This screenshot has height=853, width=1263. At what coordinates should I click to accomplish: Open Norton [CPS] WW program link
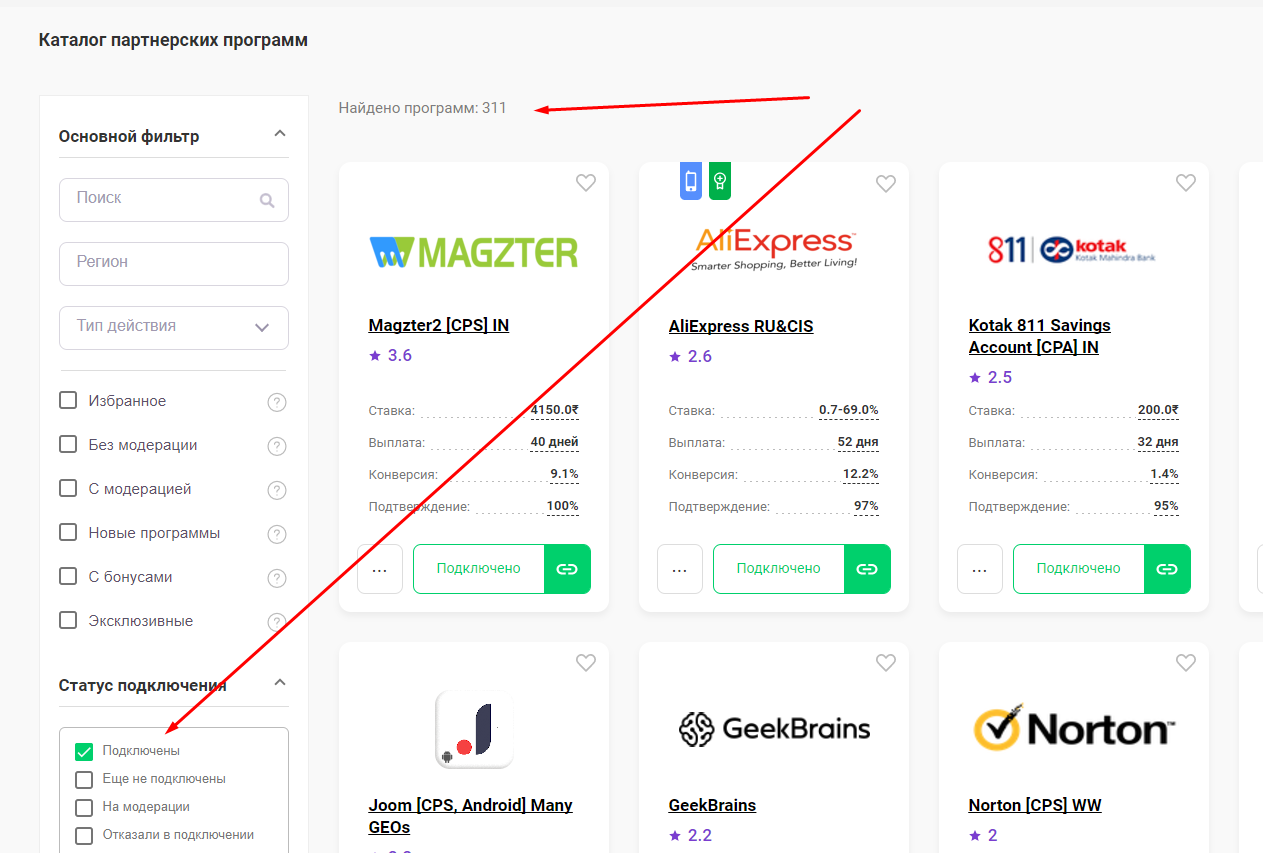1035,805
